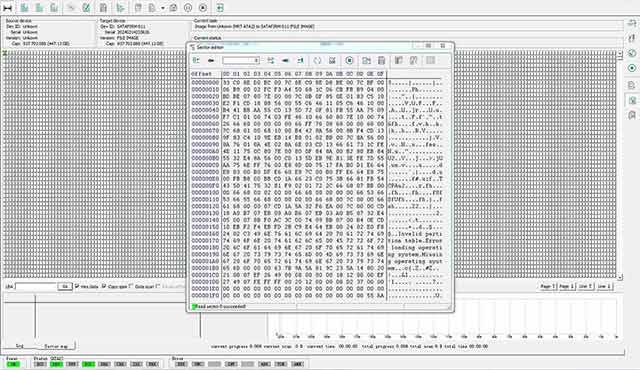
Task: Select offset row 00000000 in Sector editor
Action: click(205, 82)
